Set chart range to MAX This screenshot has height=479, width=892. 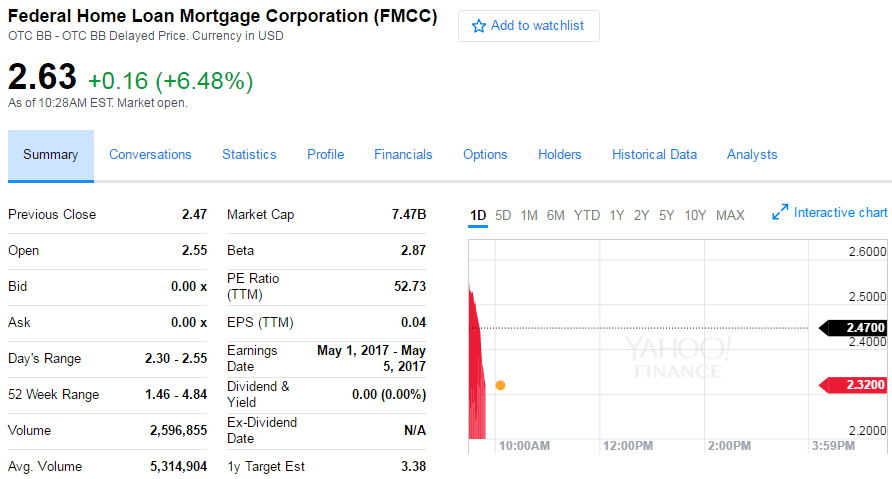tap(730, 215)
